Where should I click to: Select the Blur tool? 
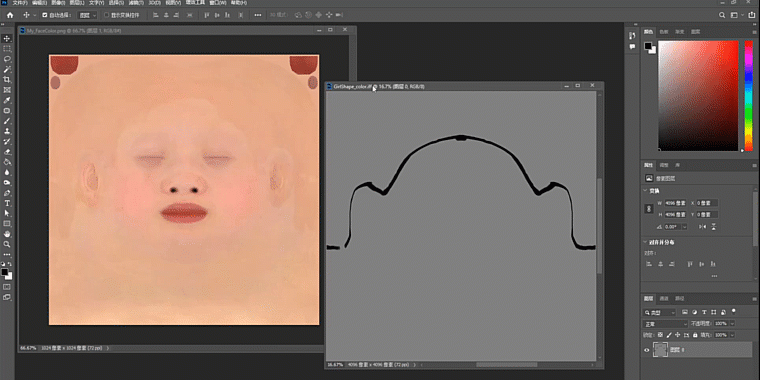7,172
